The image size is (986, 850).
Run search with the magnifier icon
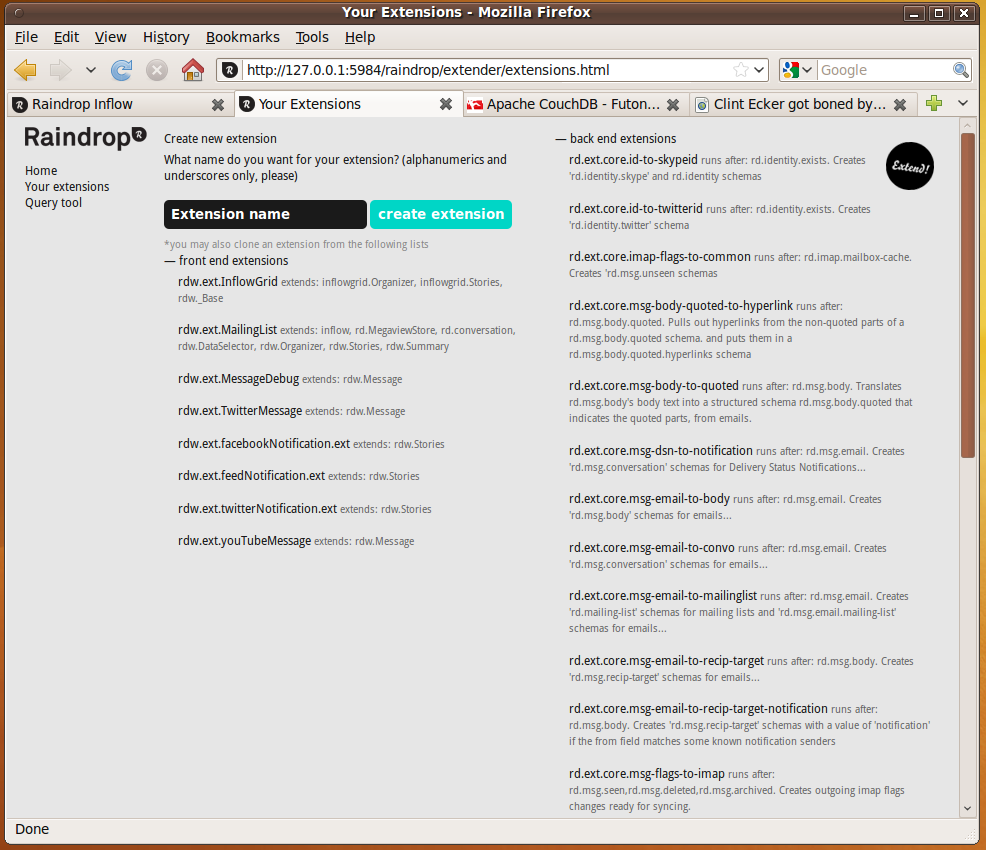(960, 70)
